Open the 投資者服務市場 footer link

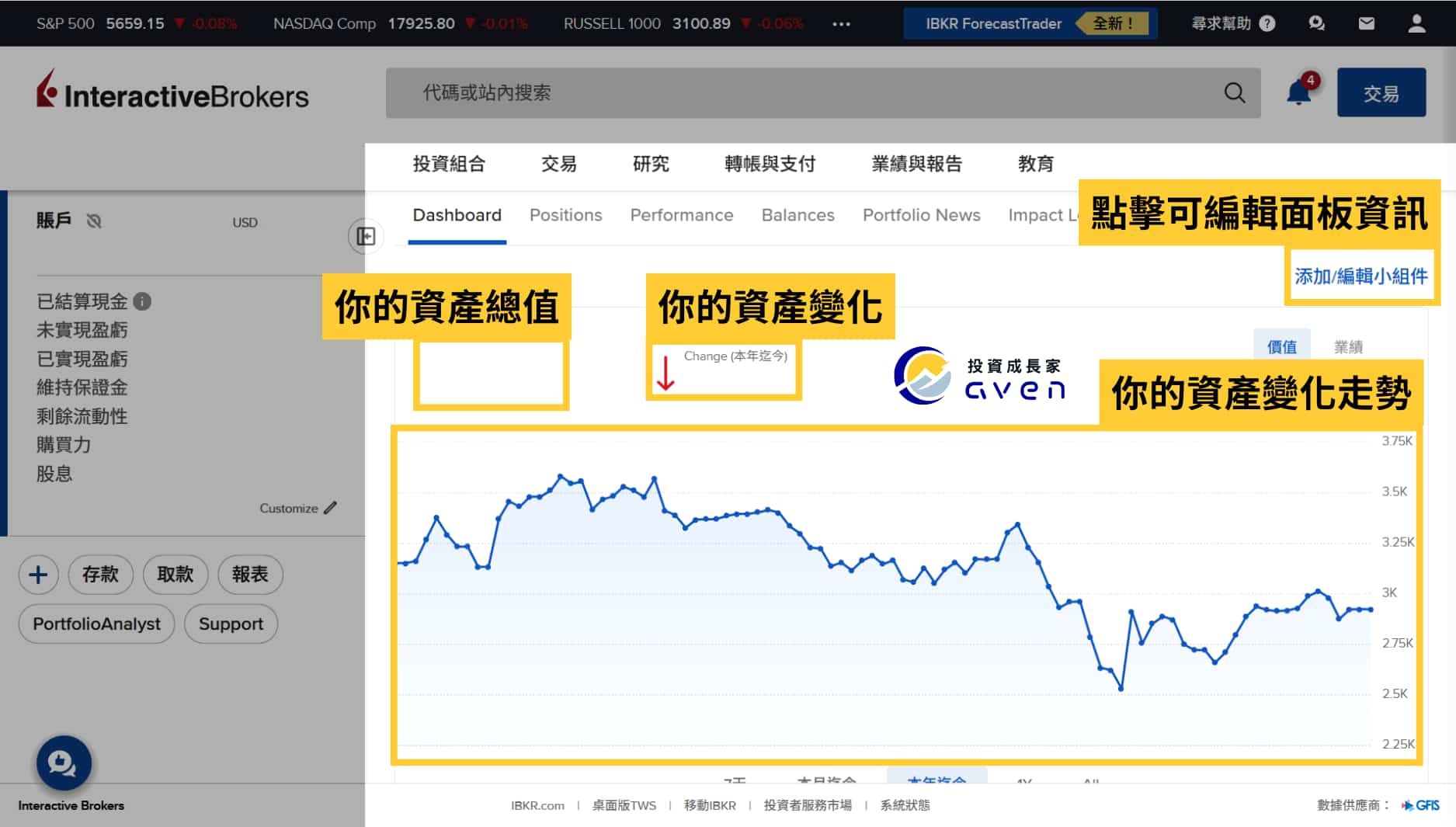(x=808, y=805)
